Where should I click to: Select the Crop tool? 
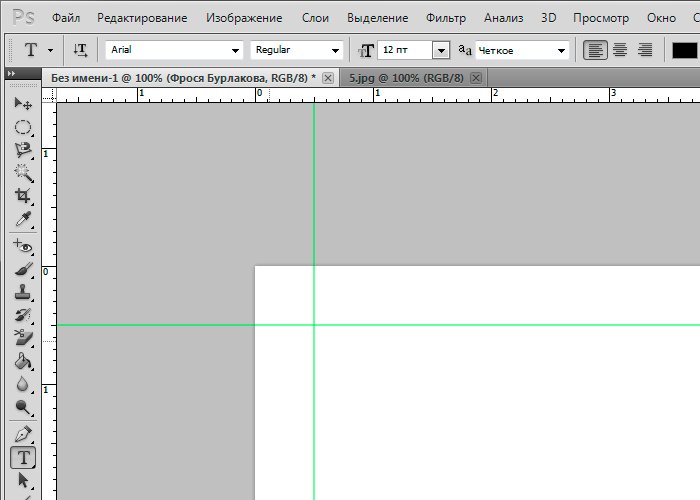pos(23,196)
